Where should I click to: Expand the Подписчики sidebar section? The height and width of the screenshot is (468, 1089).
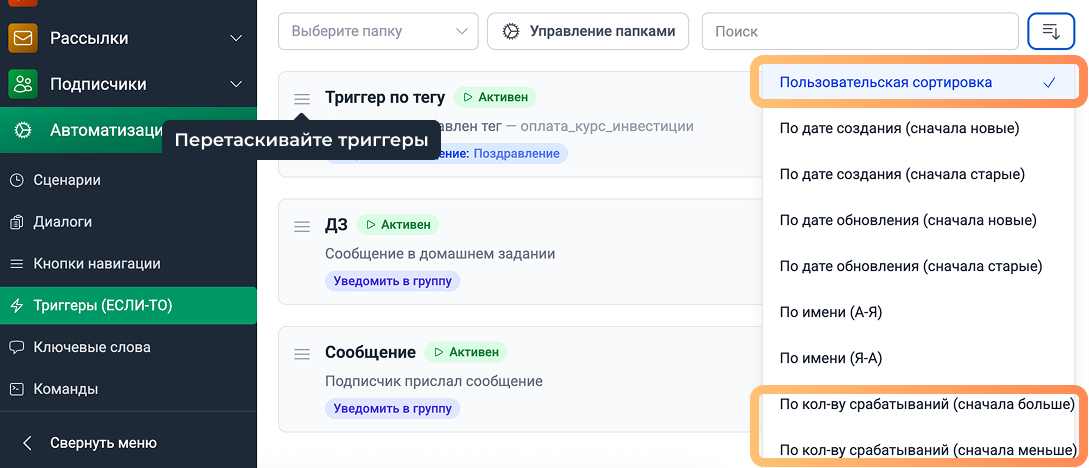236,84
